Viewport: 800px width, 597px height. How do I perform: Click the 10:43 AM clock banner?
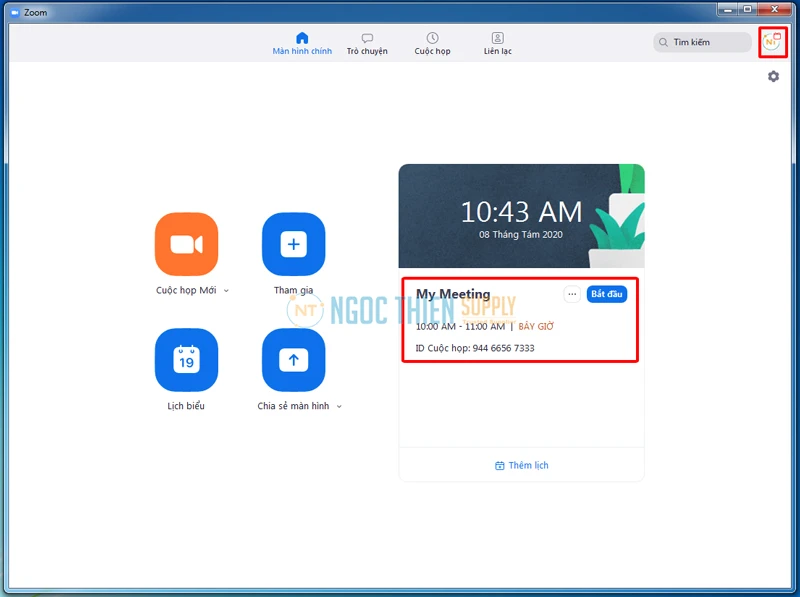tap(521, 216)
